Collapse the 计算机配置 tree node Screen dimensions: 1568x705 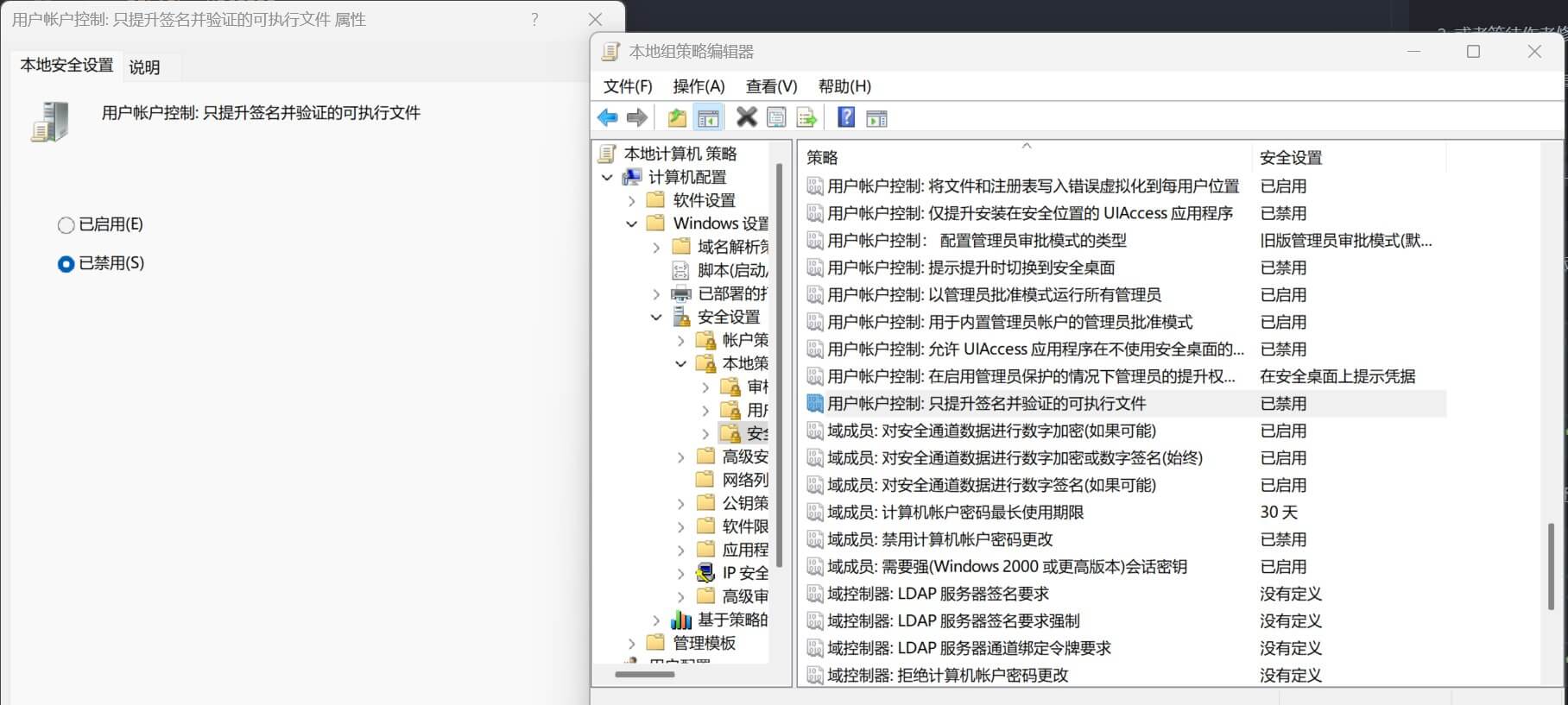coord(607,178)
